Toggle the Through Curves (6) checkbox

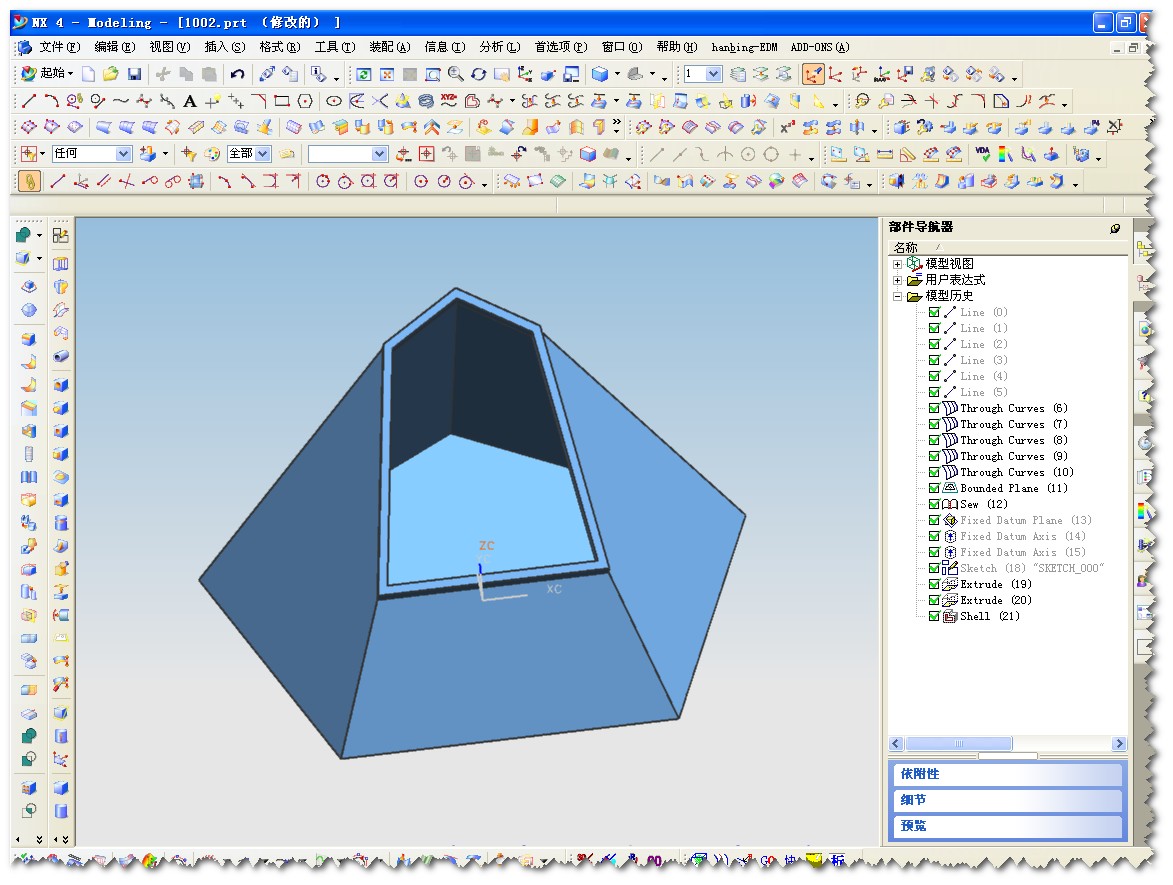pos(934,408)
